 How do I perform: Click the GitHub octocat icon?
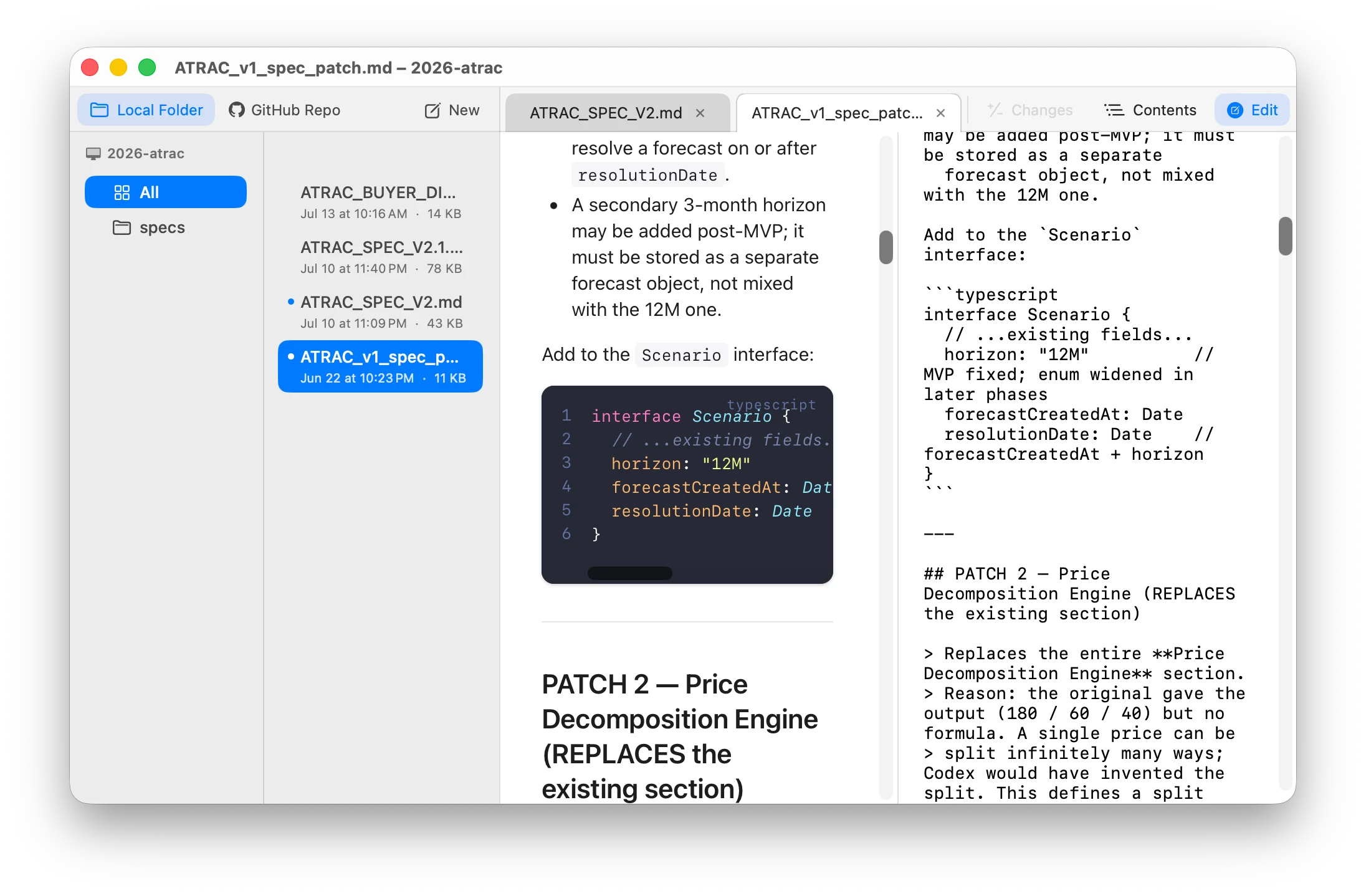(236, 110)
